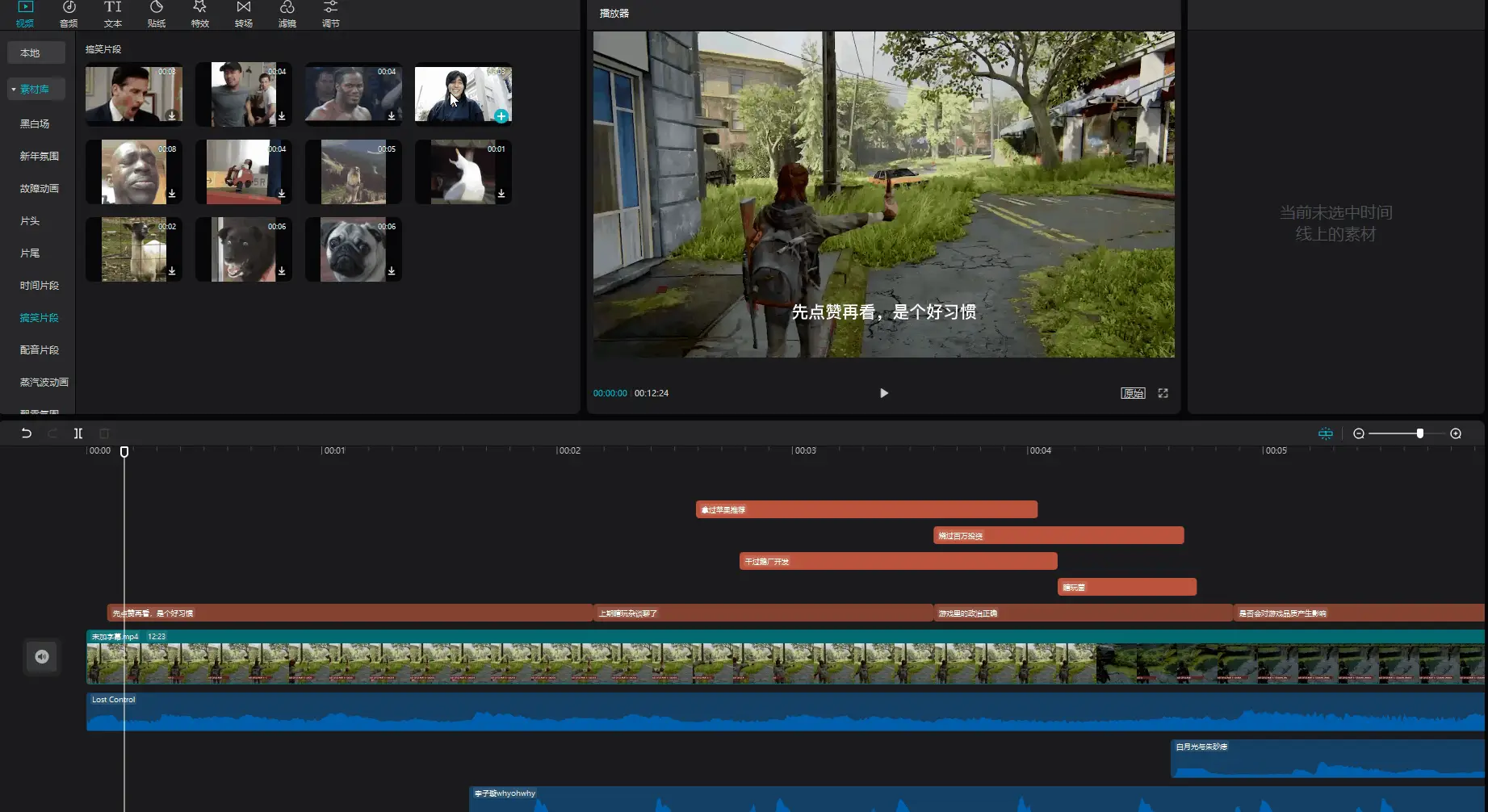Open the 贴纸 (stickers) tab
This screenshot has width=1488, height=812.
click(156, 14)
